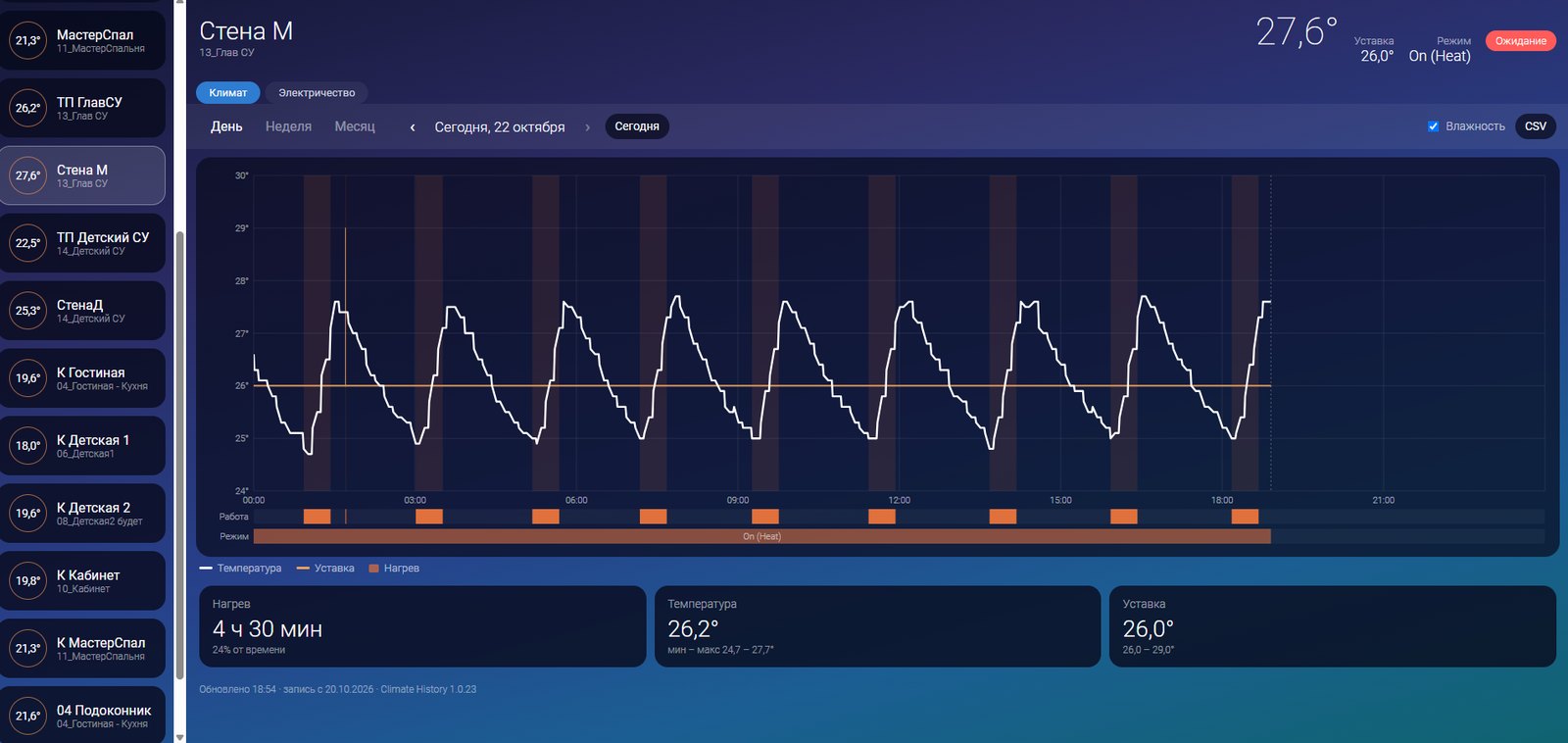Viewport: 1568px width, 743px height.
Task: Switch to the Электричество tab
Action: (317, 93)
